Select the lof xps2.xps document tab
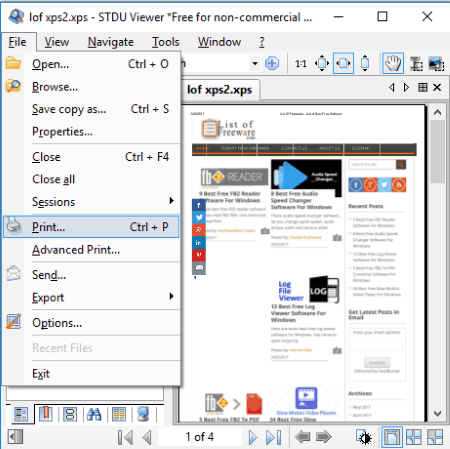The image size is (450, 449). pyautogui.click(x=220, y=90)
